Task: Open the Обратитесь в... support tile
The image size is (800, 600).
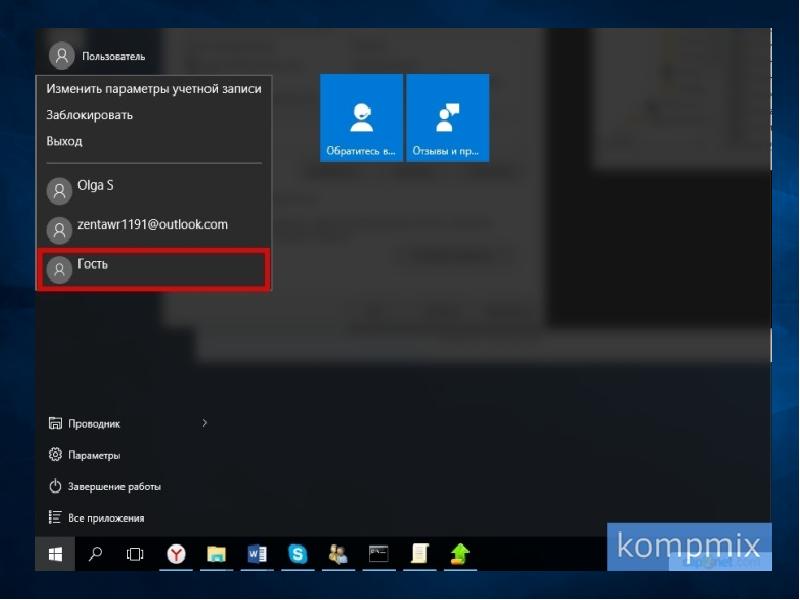Action: [x=361, y=117]
